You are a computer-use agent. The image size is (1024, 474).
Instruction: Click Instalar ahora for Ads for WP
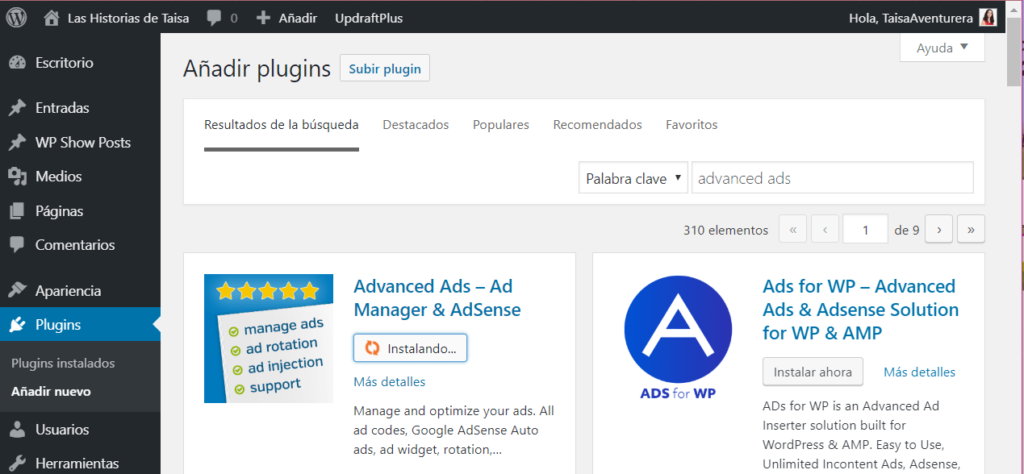pyautogui.click(x=812, y=372)
